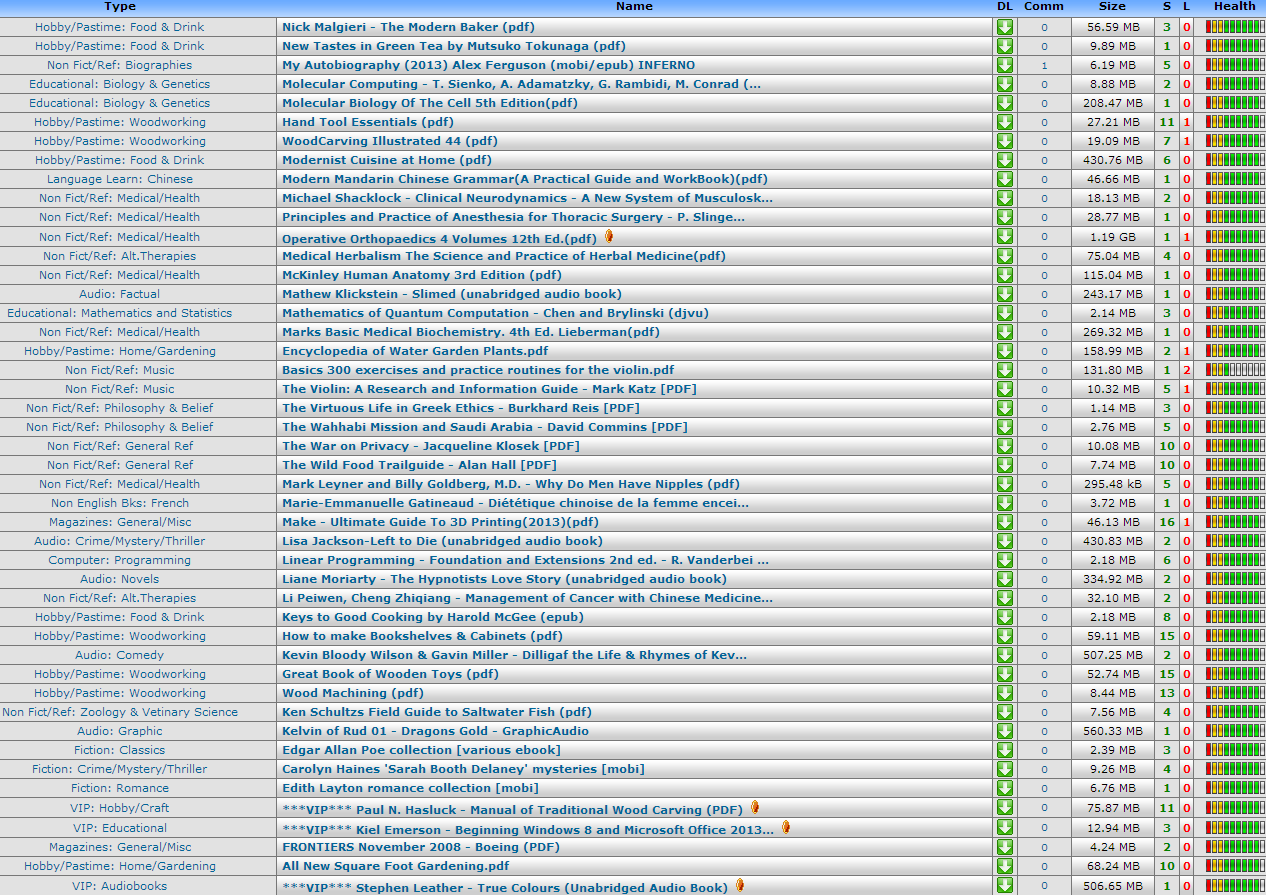Click comment count 1 for My Autobiography row
The height and width of the screenshot is (895, 1266).
(x=1044, y=65)
